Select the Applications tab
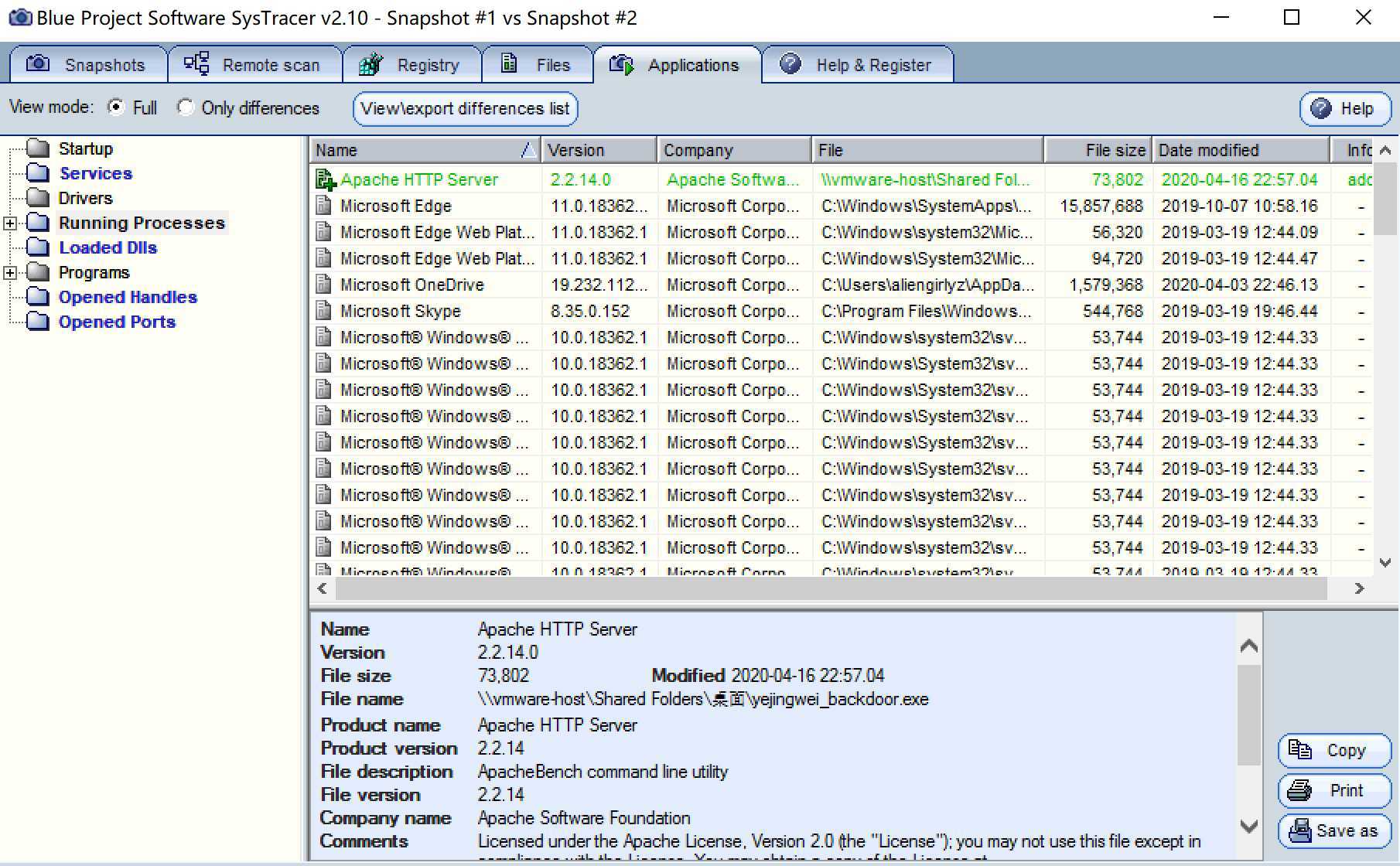 pos(677,64)
